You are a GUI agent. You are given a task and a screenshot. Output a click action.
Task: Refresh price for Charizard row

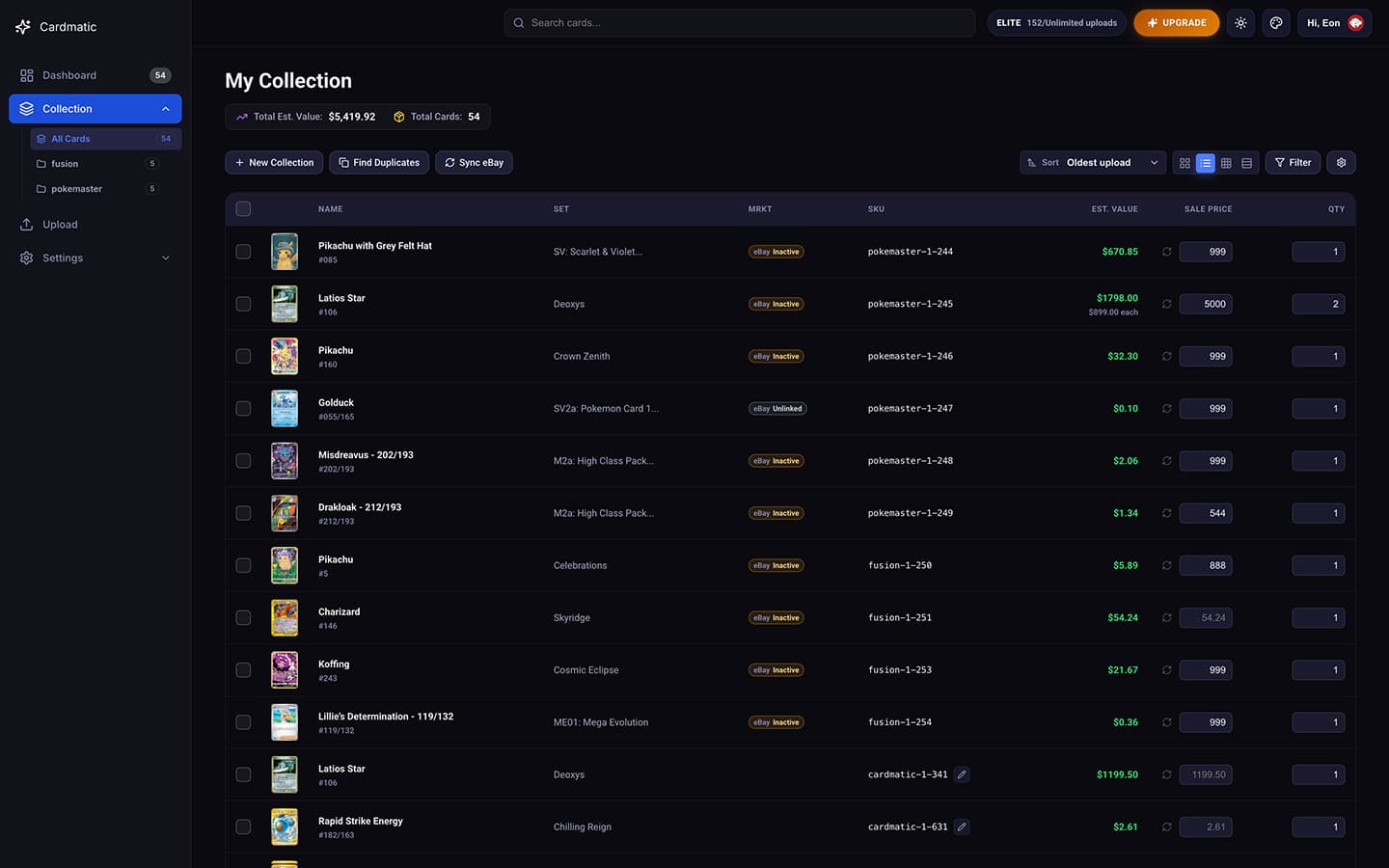pyautogui.click(x=1166, y=618)
